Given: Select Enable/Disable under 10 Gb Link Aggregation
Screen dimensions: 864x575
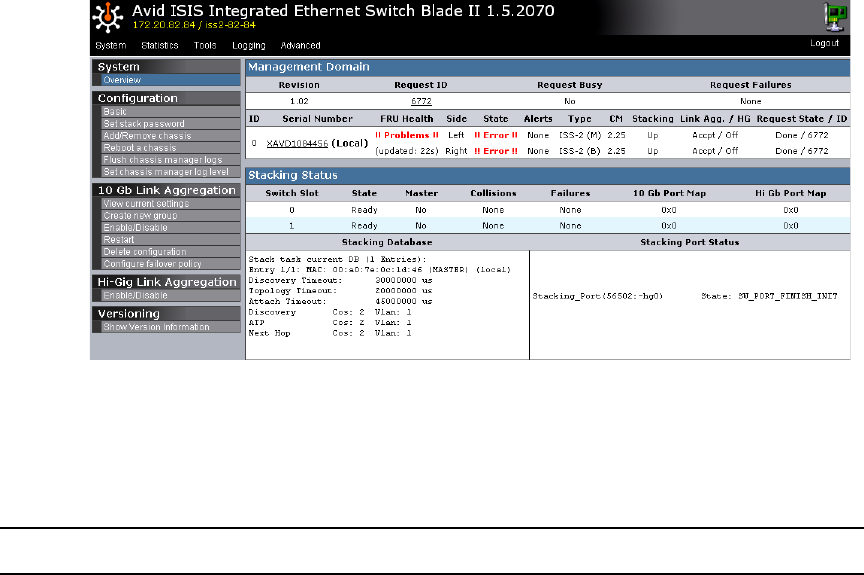Looking at the screenshot, I should [x=171, y=228].
